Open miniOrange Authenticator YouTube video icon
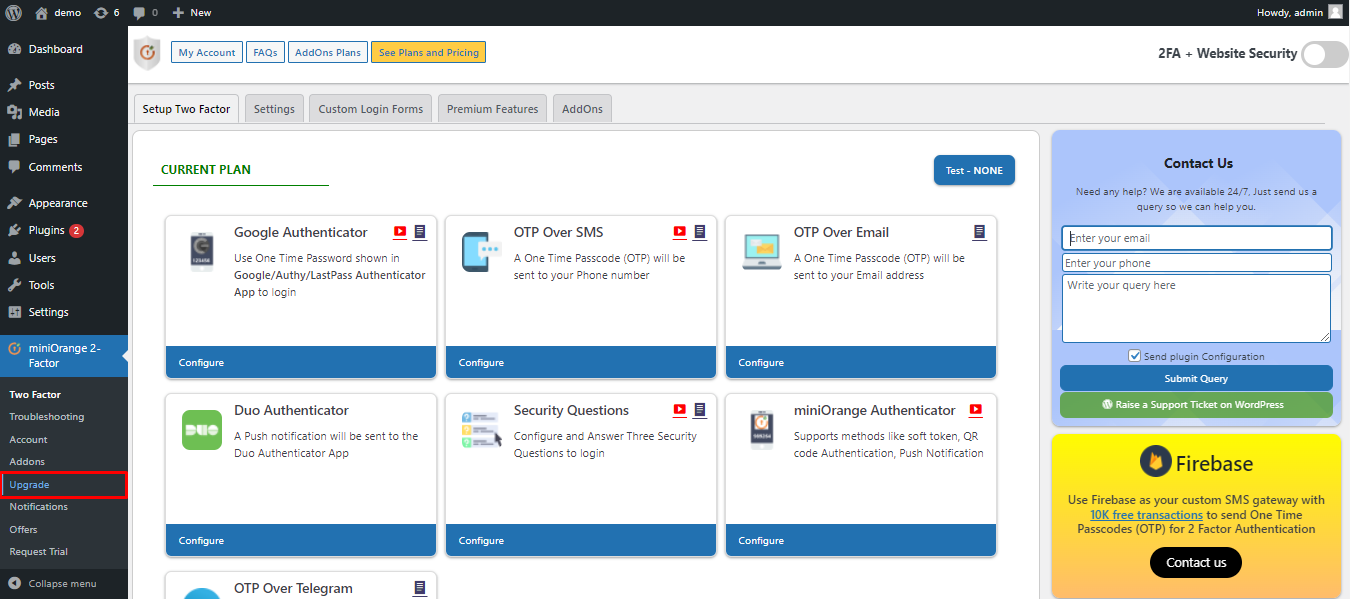 [x=976, y=410]
